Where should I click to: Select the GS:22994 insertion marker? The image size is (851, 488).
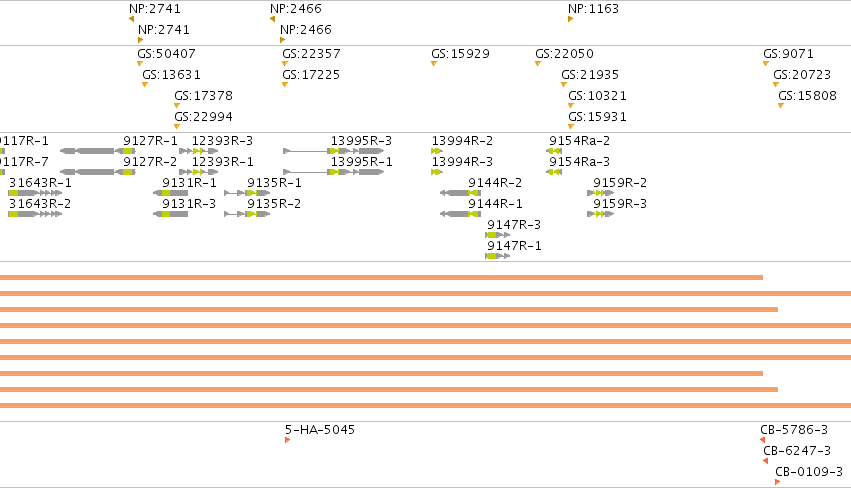[x=177, y=127]
